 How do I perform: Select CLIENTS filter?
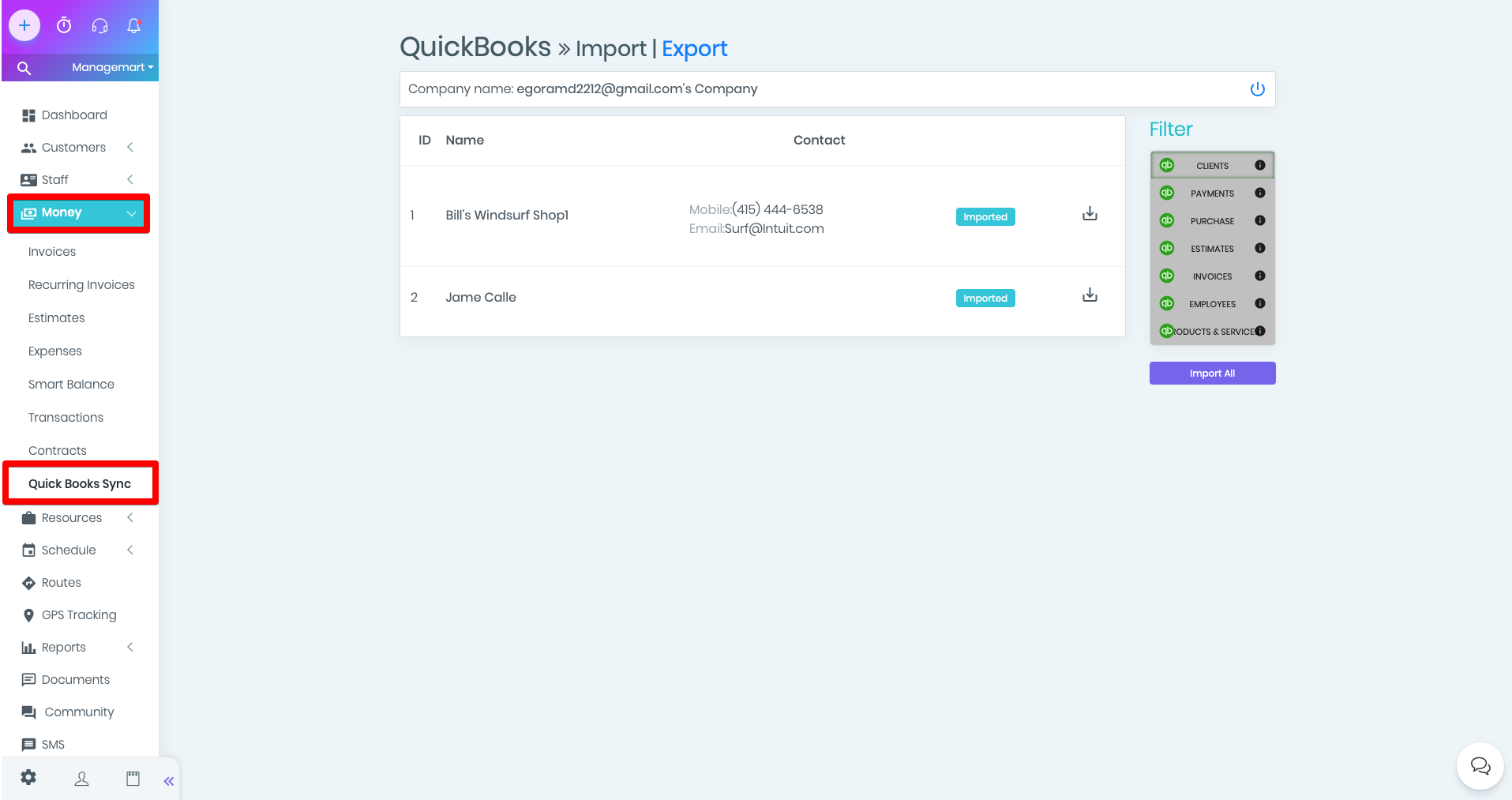pyautogui.click(x=1212, y=166)
